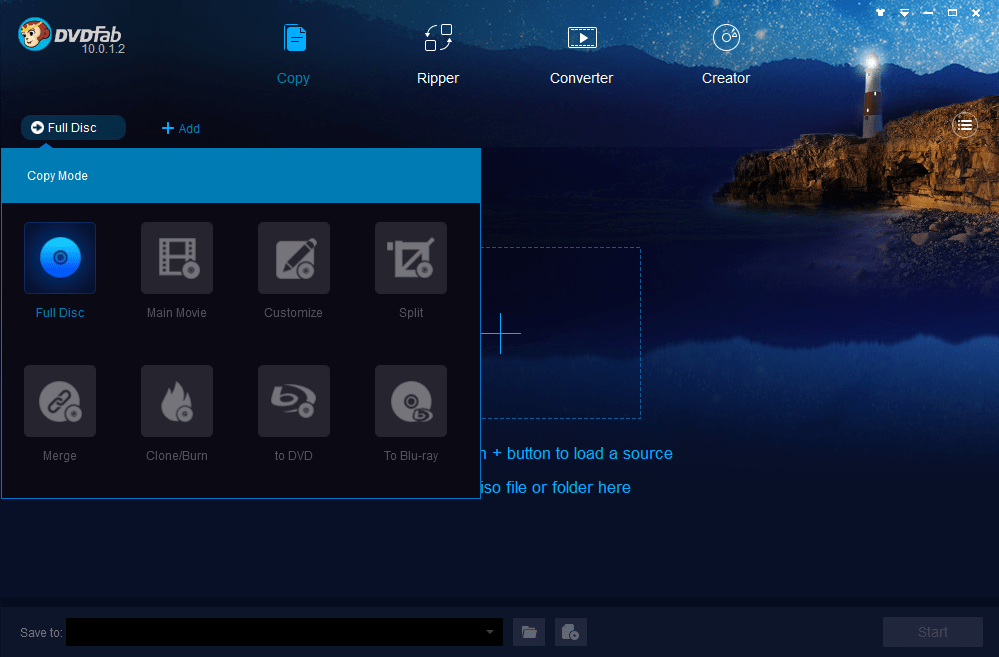Expand the Save to destination dropdown
Viewport: 999px width, 657px height.
(489, 632)
